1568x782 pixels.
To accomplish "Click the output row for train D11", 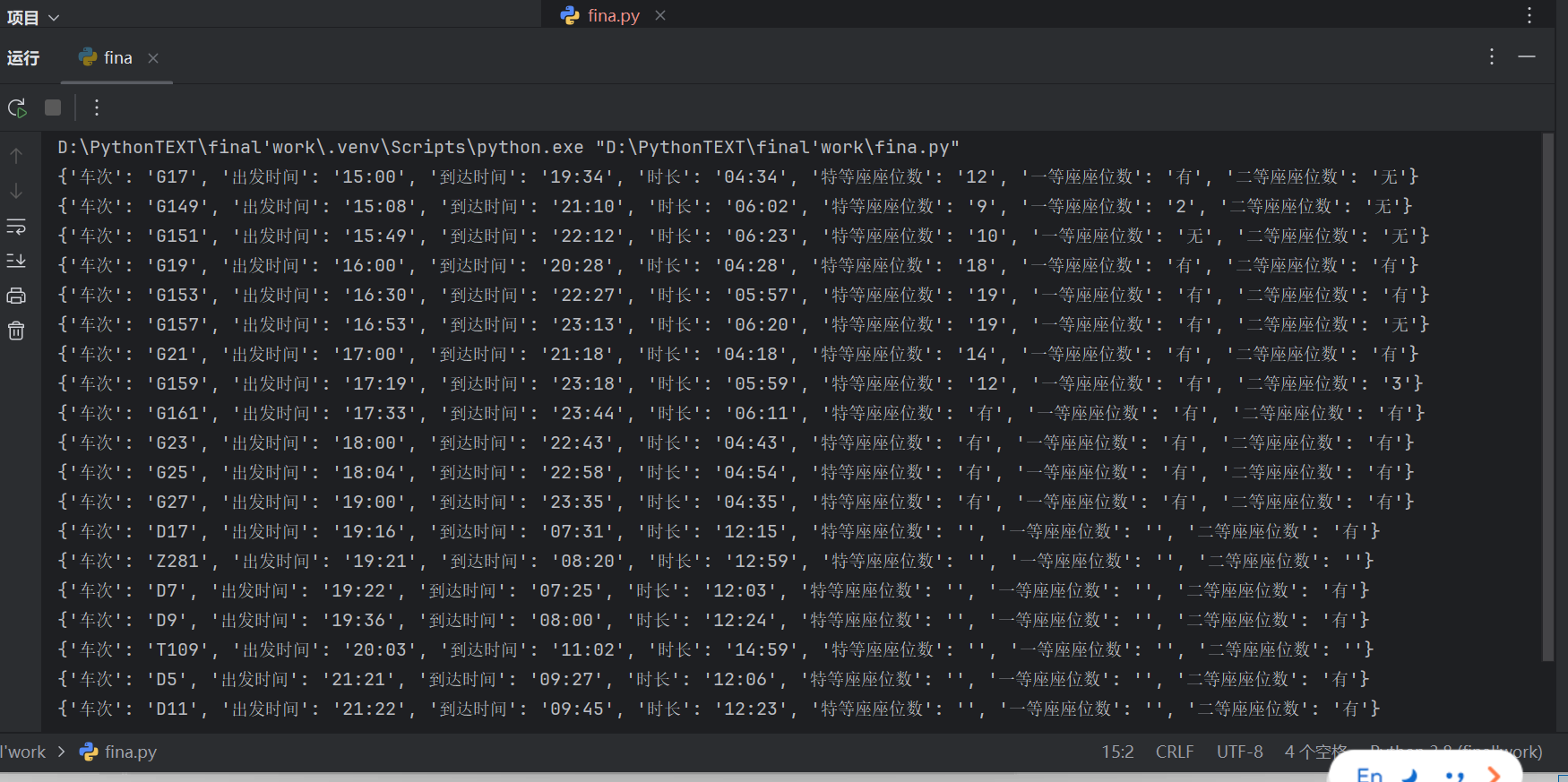I will [x=719, y=709].
